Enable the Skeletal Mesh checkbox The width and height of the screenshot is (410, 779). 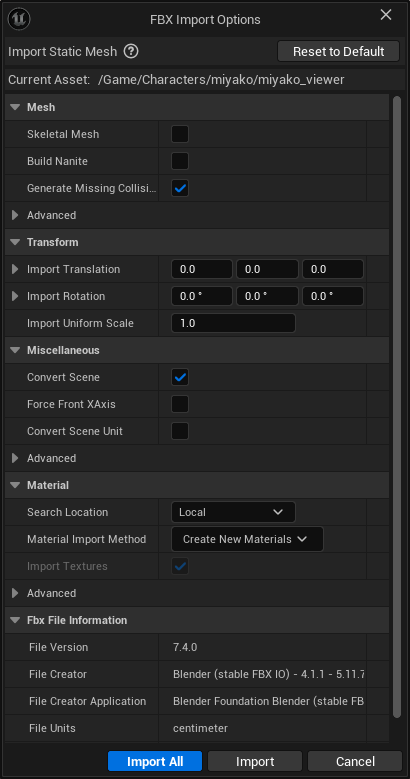[180, 134]
